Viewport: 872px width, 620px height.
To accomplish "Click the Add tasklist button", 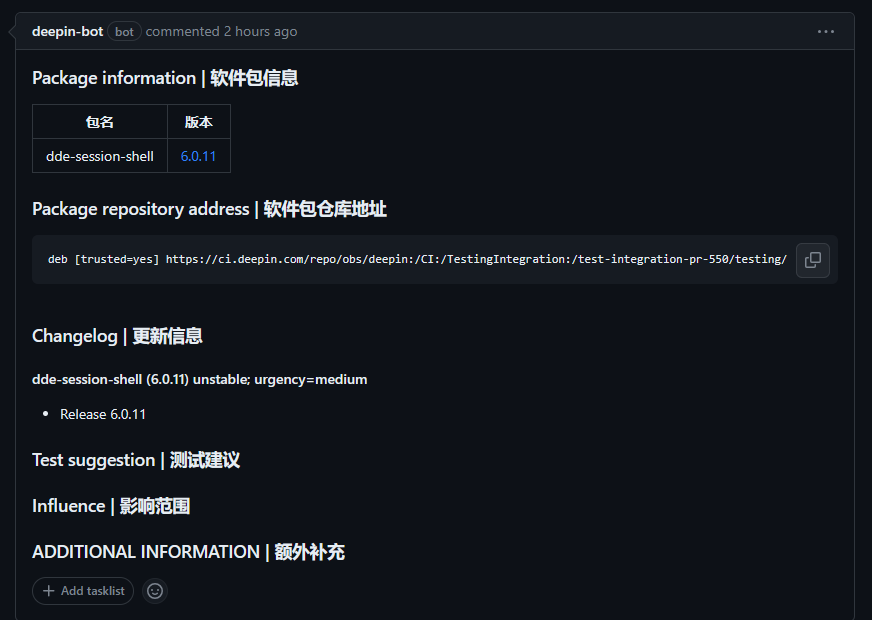I will (83, 591).
